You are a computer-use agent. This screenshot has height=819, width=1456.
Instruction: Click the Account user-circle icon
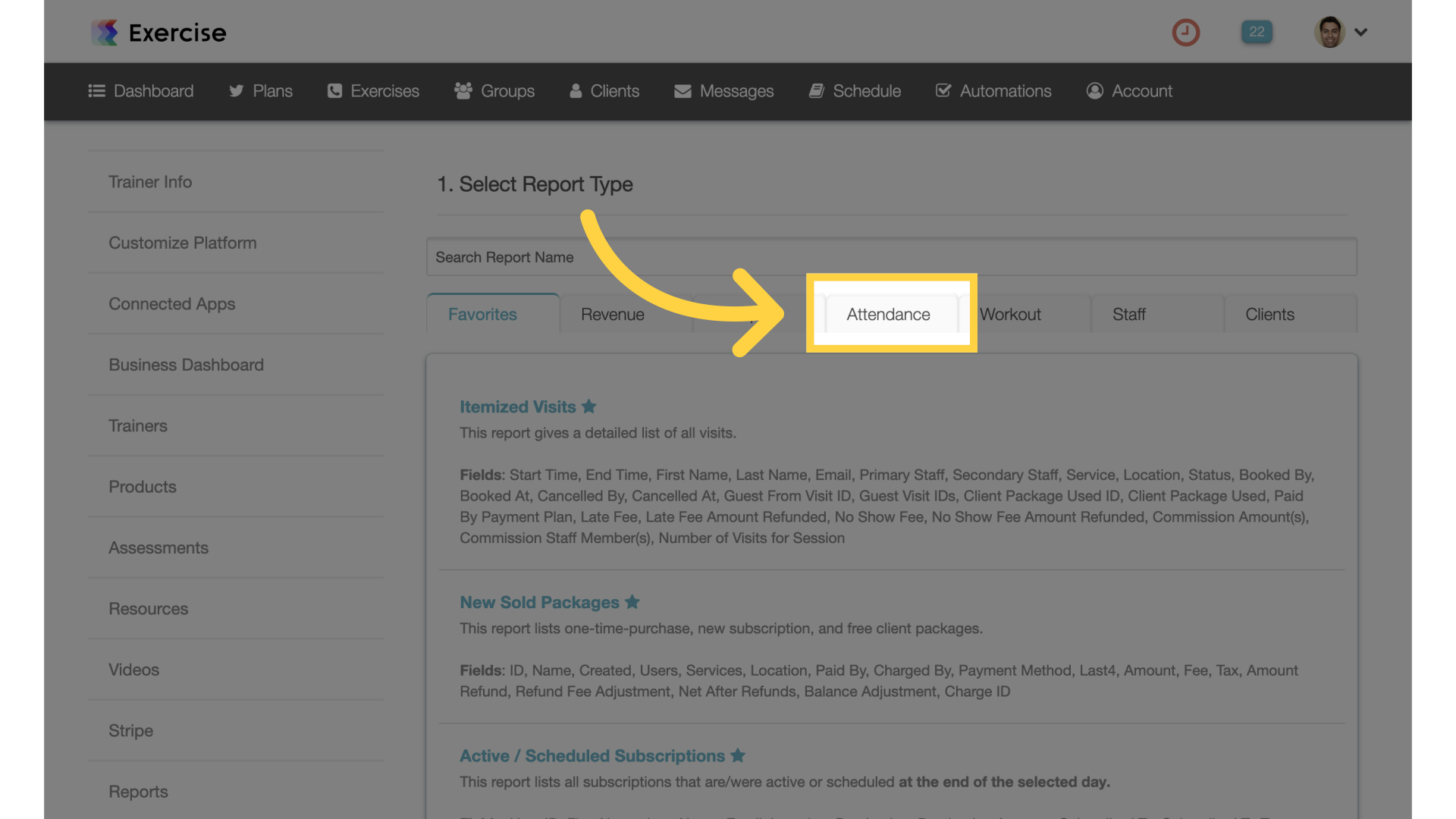tap(1094, 91)
